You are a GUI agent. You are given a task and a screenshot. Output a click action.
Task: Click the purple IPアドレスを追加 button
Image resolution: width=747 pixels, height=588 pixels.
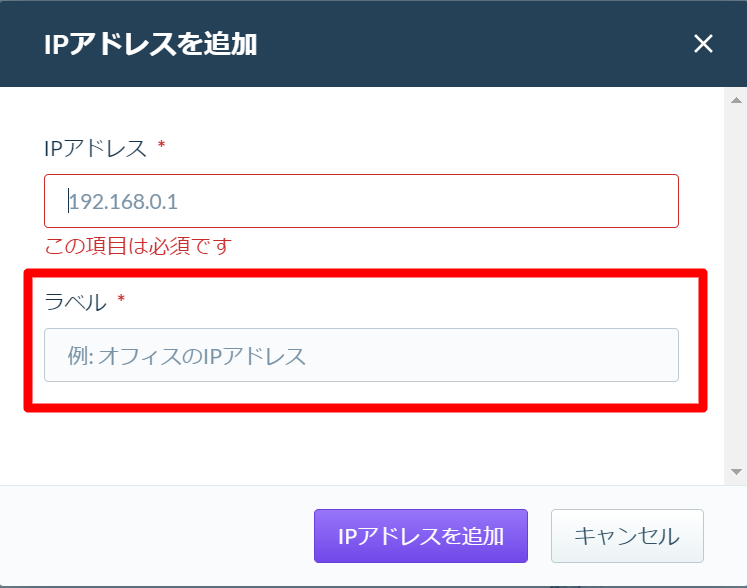click(x=421, y=536)
